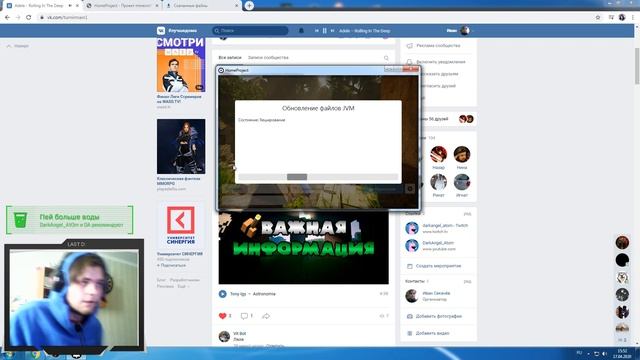Select the Все записи wall tab
Image resolution: width=640 pixels, height=360 pixels.
230,58
